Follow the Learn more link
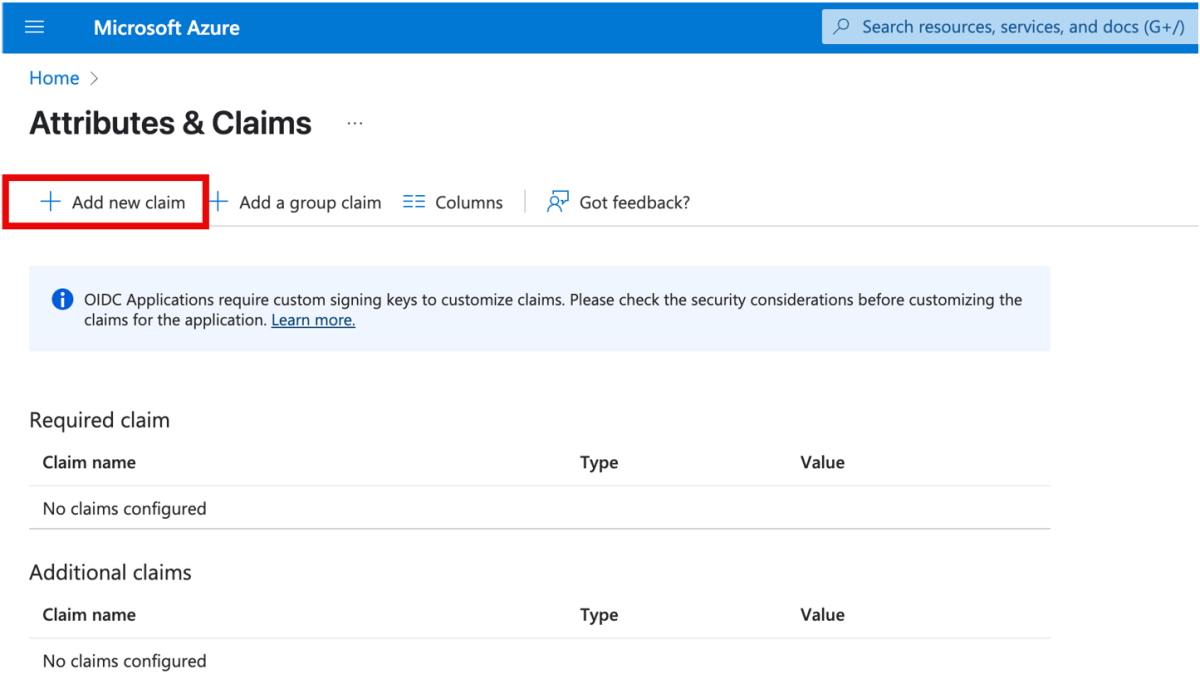The image size is (1200, 674). pos(313,320)
